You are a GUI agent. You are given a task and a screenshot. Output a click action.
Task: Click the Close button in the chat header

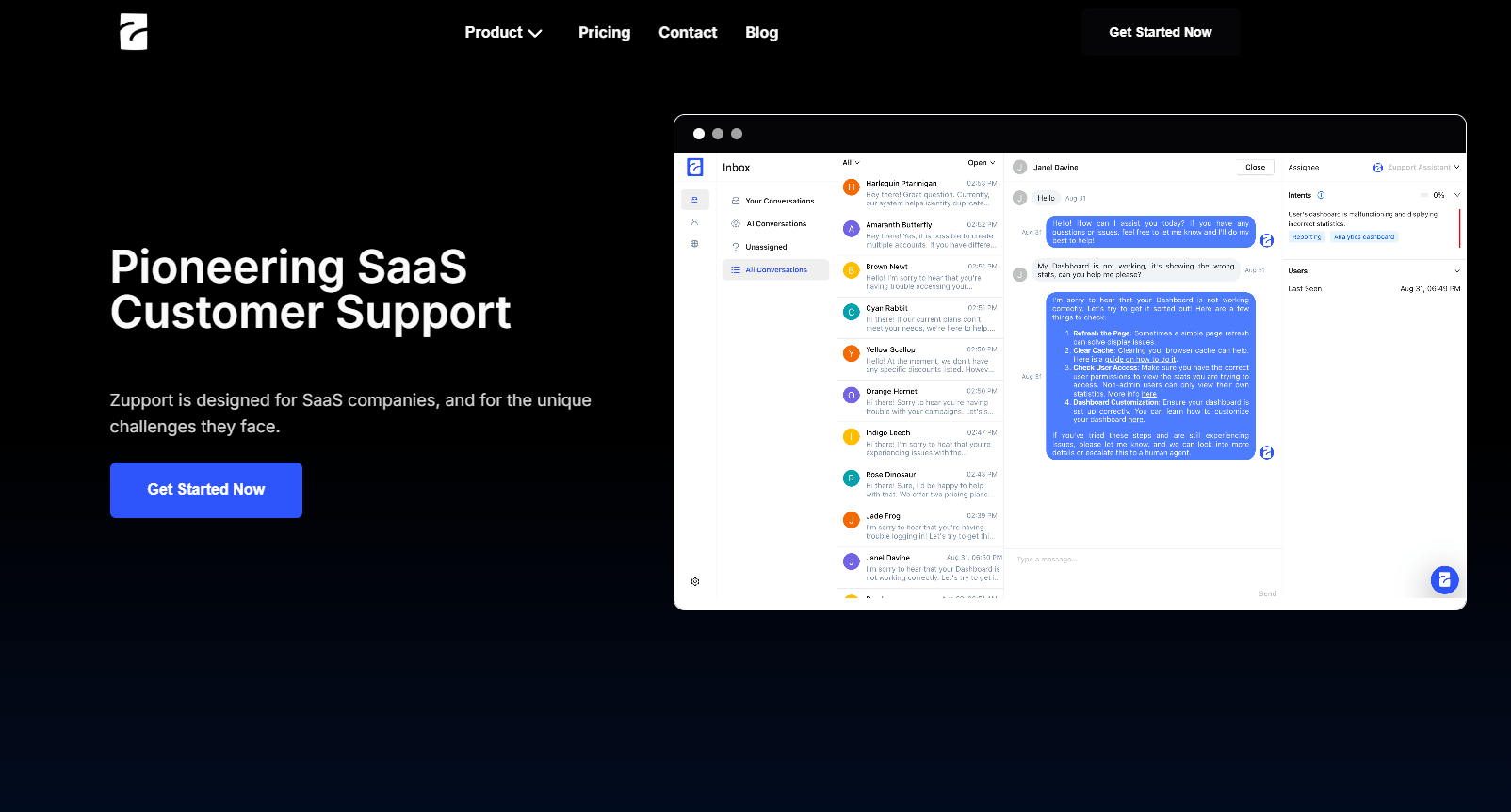(x=1255, y=167)
